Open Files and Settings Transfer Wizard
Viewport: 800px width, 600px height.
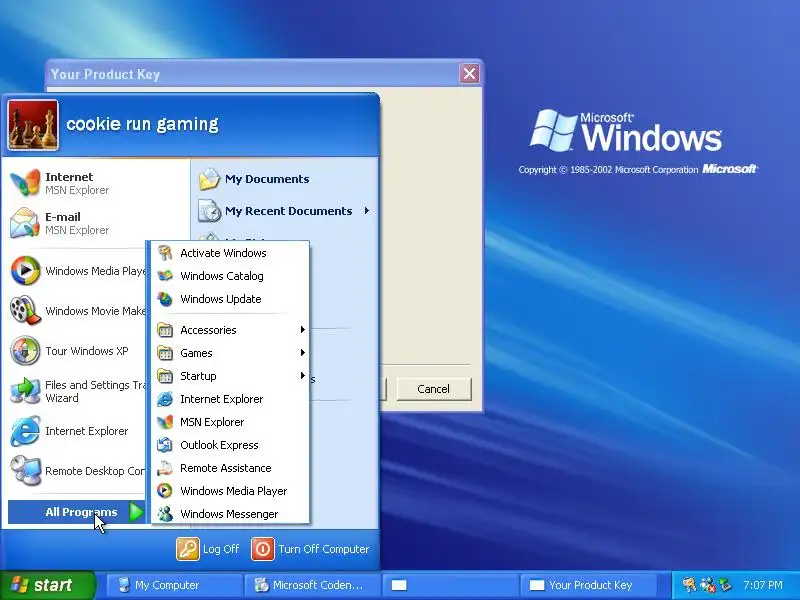pyautogui.click(x=77, y=391)
